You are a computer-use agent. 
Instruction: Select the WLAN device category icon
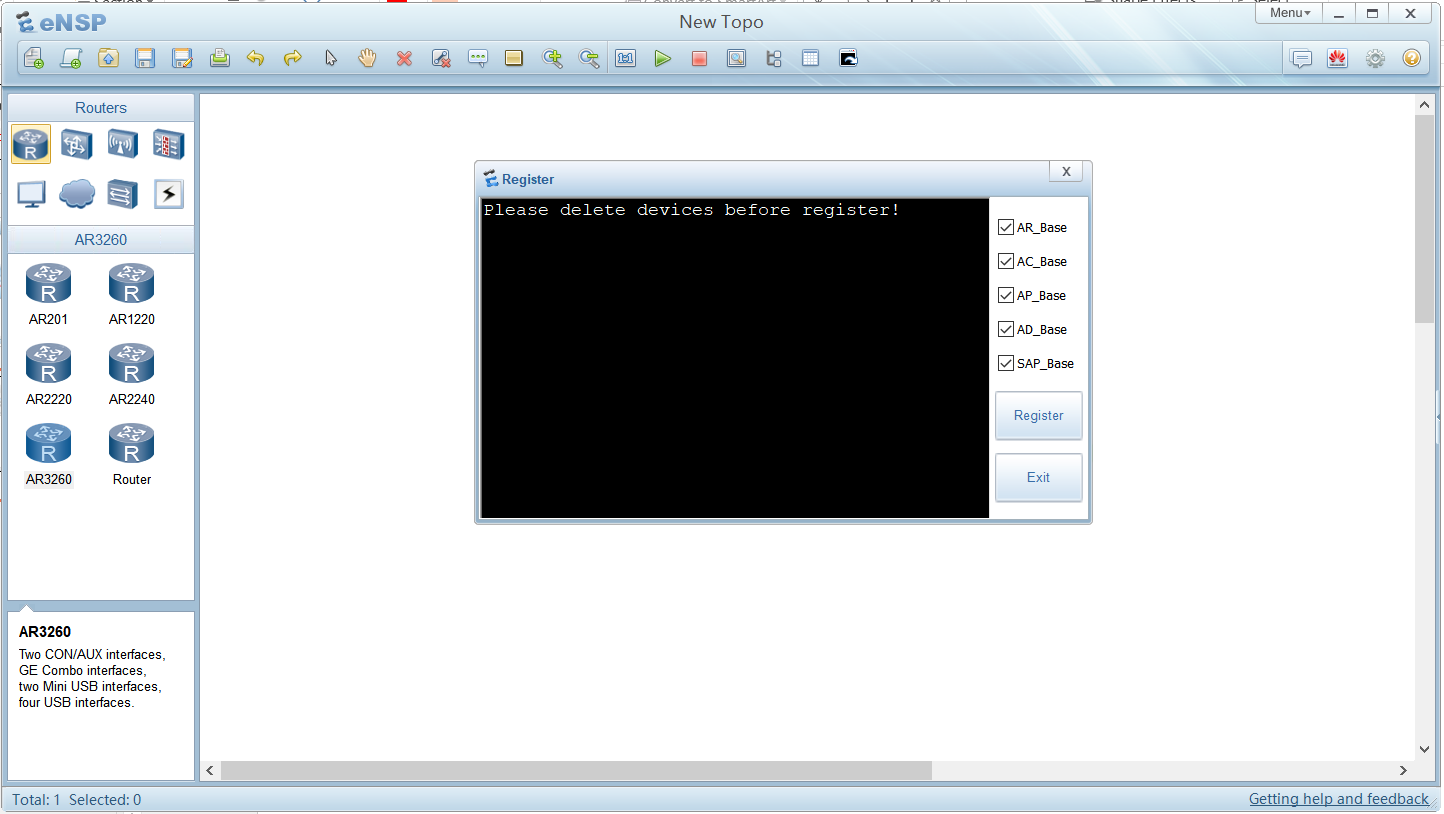point(123,145)
